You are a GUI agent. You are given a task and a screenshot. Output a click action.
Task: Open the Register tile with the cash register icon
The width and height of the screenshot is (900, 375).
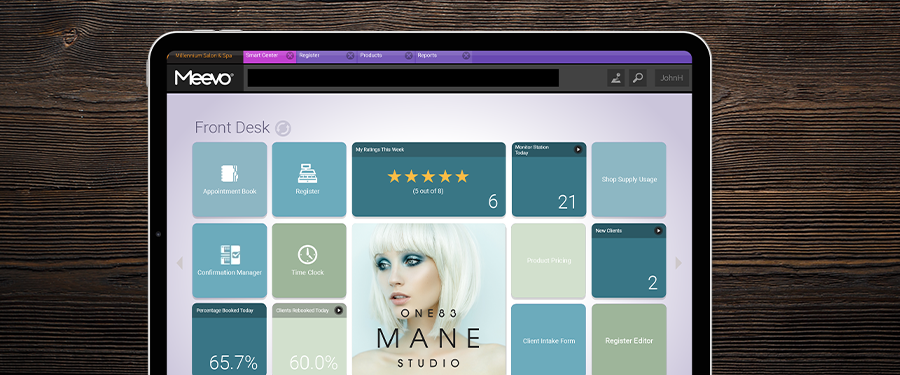(309, 180)
